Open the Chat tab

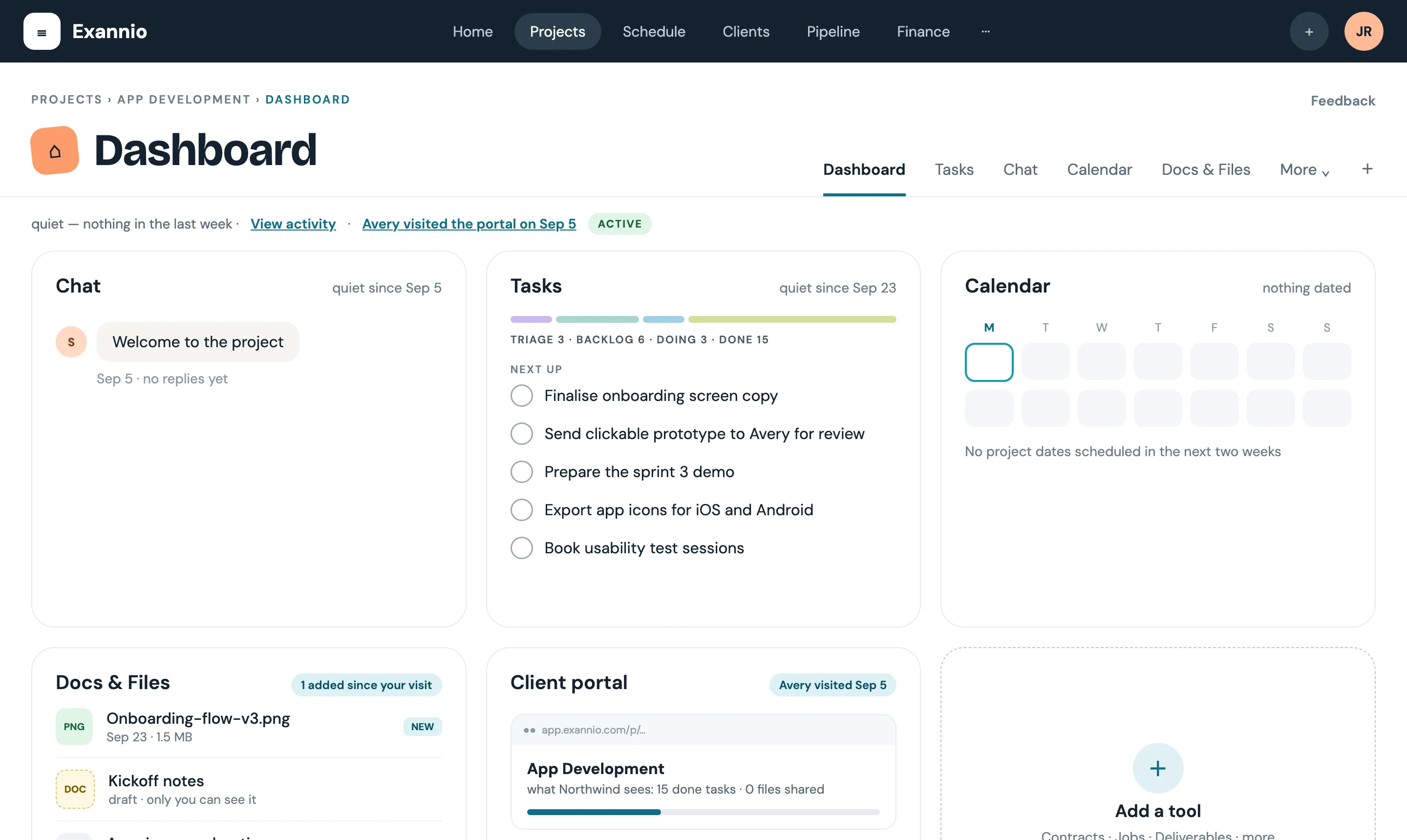[x=1020, y=170]
